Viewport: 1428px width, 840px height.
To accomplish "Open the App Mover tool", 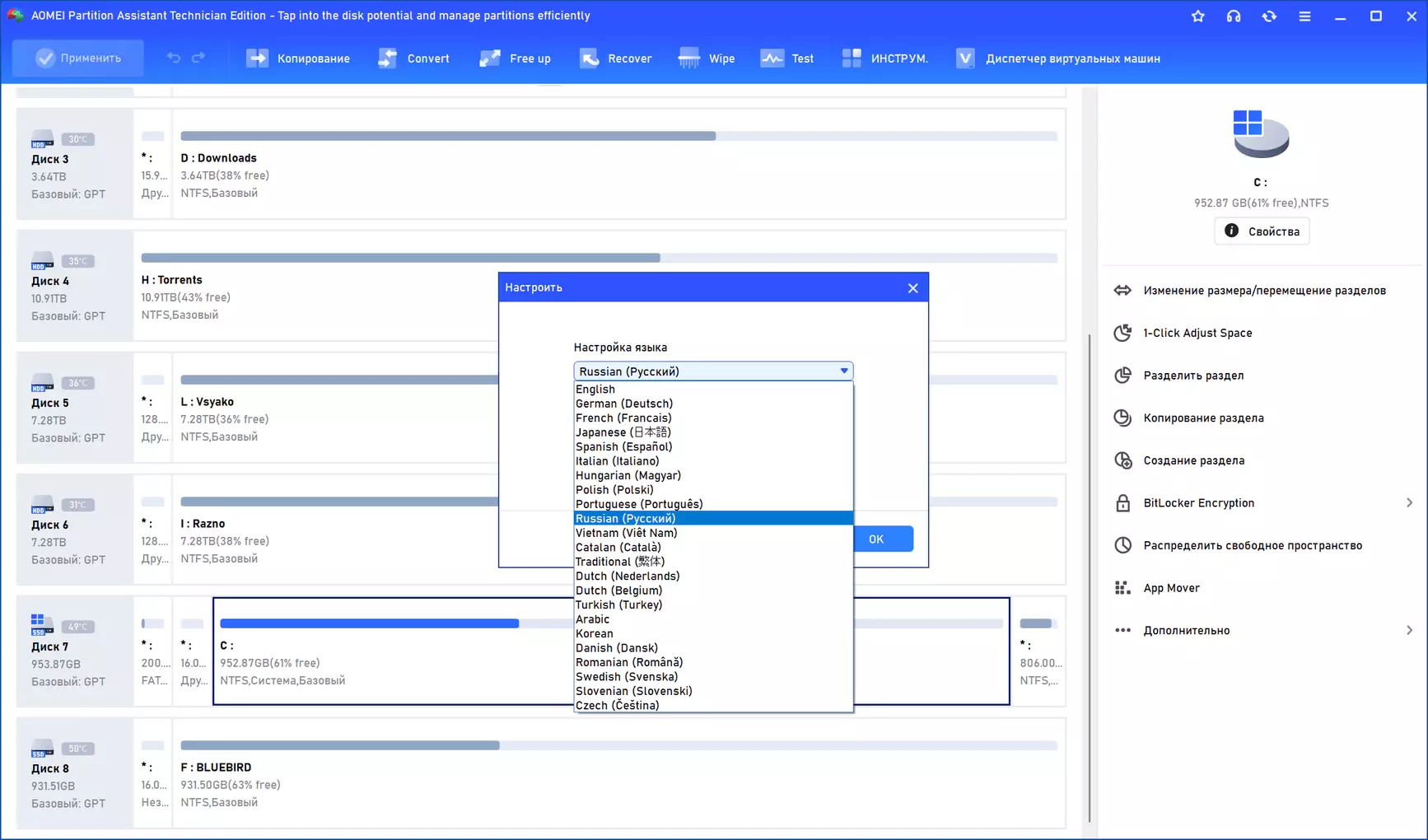I will (1171, 588).
